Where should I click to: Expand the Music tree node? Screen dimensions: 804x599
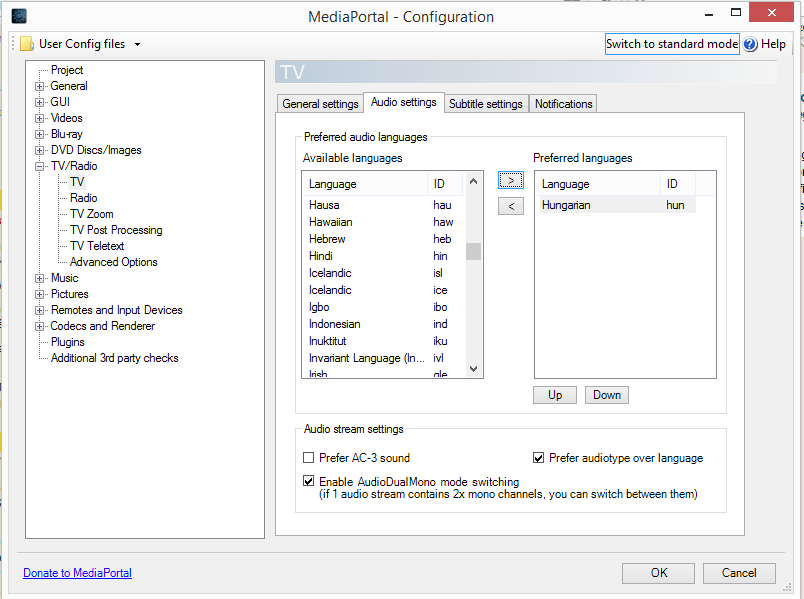39,278
